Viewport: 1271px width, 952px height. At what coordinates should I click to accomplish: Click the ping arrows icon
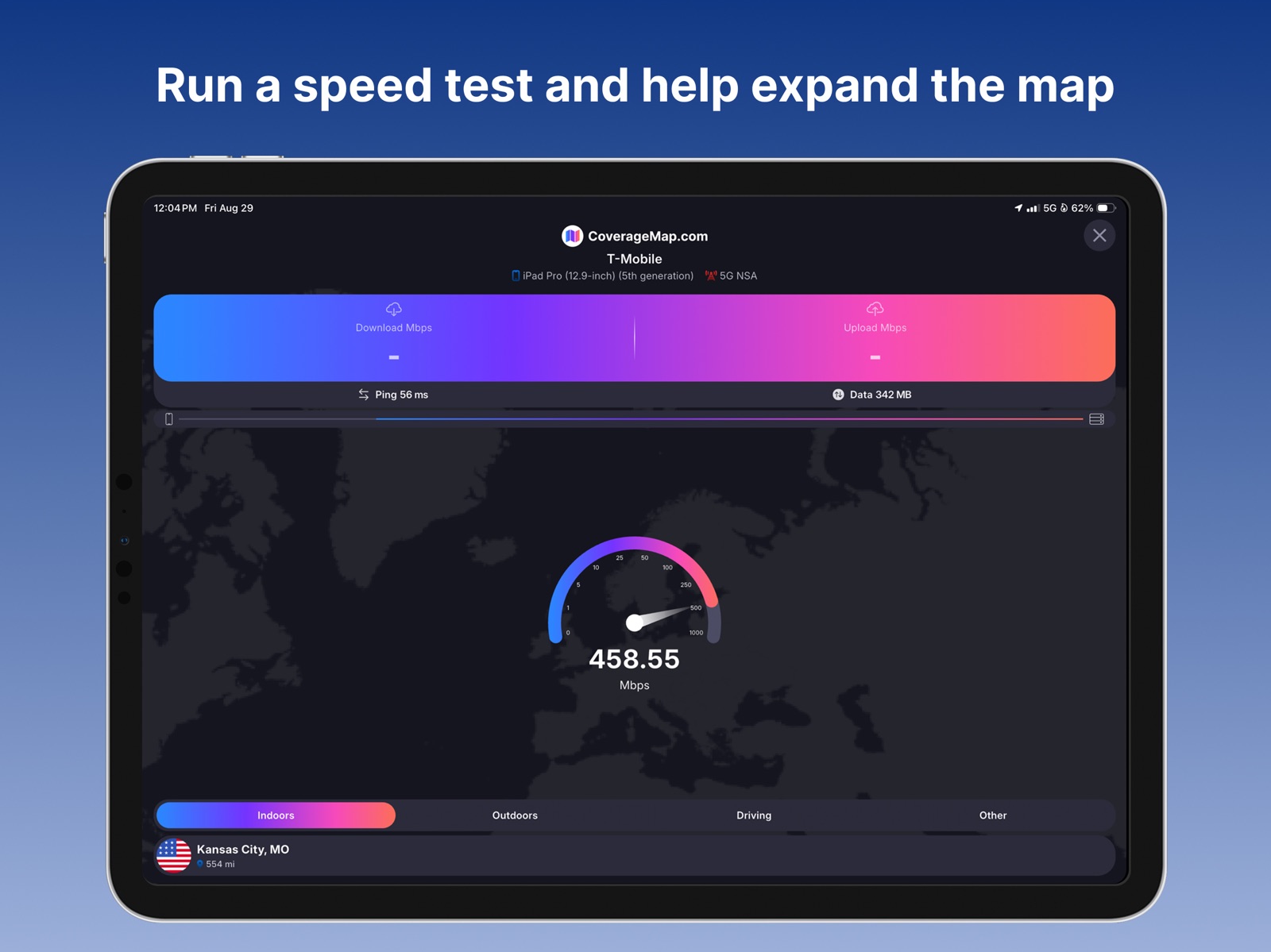coord(364,395)
